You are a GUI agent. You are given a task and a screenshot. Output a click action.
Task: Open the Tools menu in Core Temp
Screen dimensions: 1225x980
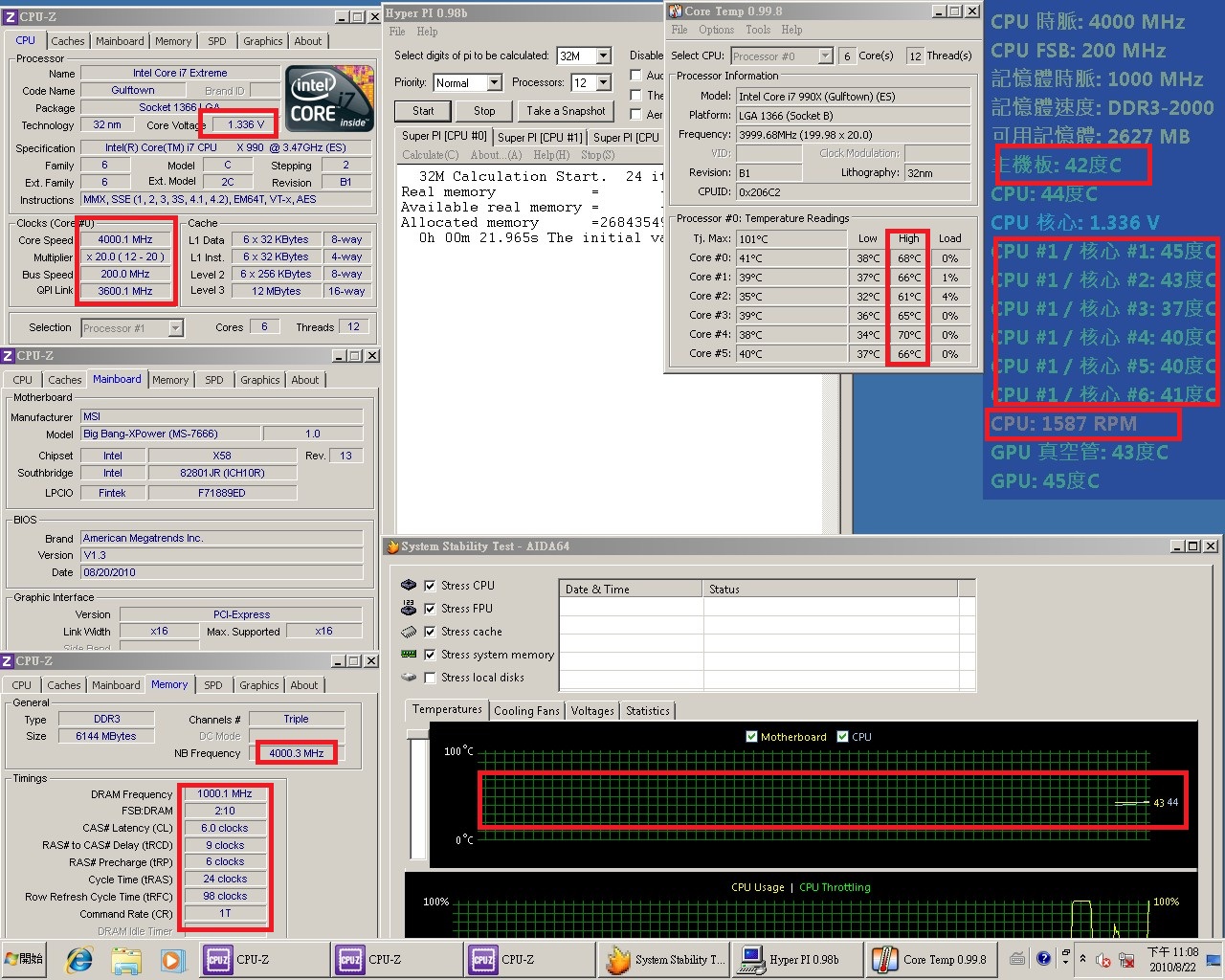pos(758,30)
